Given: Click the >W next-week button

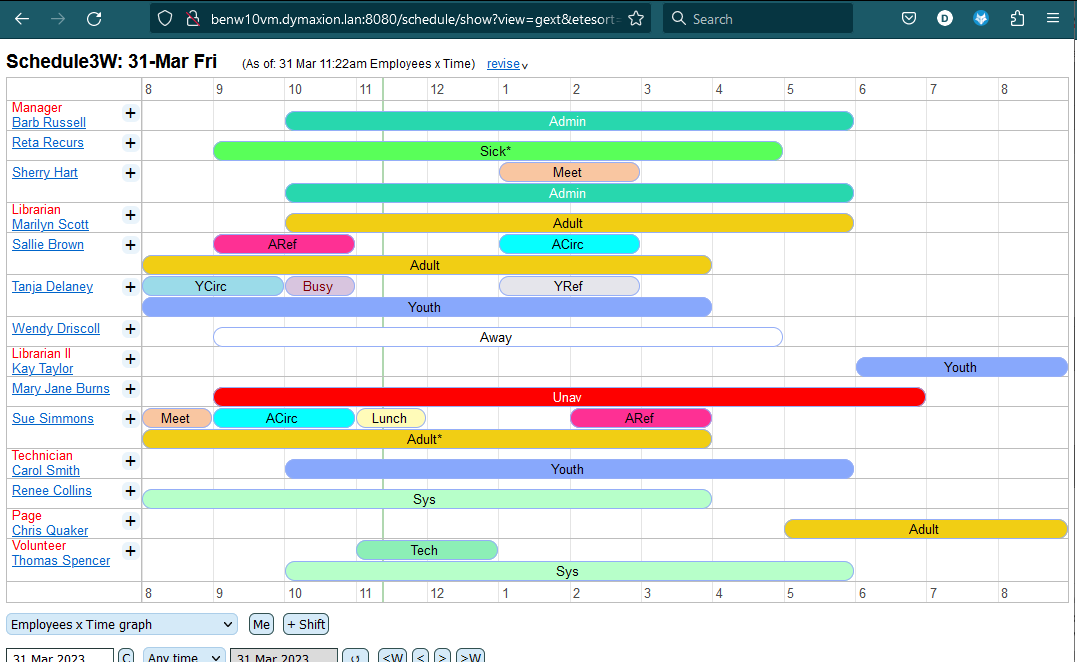Looking at the screenshot, I should [470, 657].
